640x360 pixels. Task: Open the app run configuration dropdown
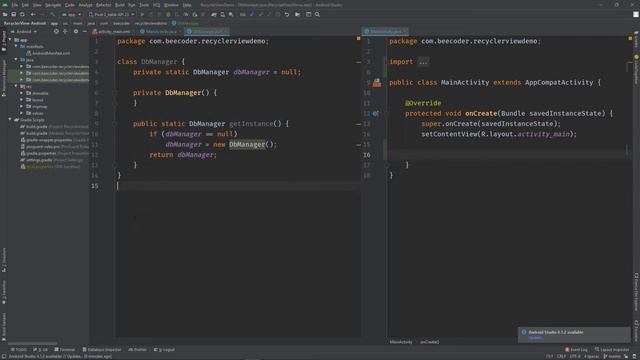pos(71,14)
